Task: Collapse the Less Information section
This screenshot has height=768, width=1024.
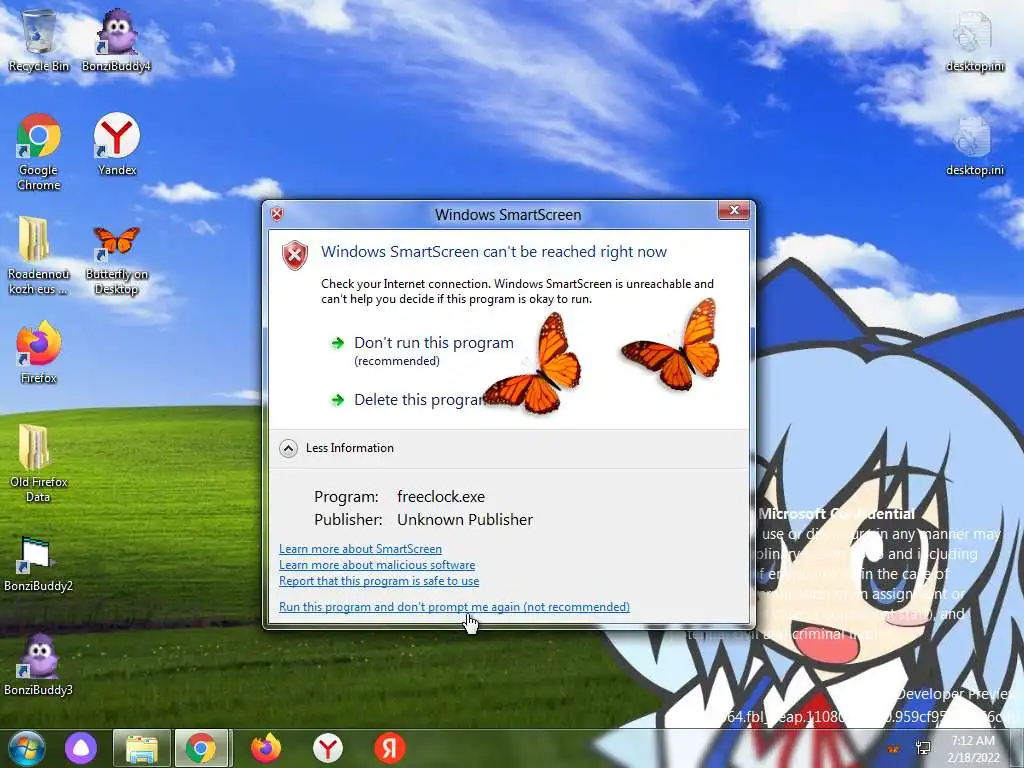Action: (x=337, y=448)
